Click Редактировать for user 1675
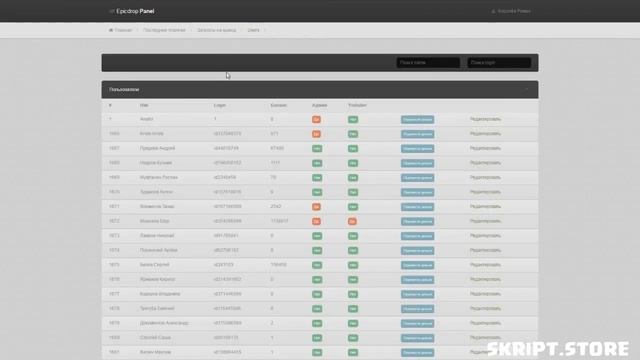The width and height of the screenshot is (640, 360). [485, 265]
